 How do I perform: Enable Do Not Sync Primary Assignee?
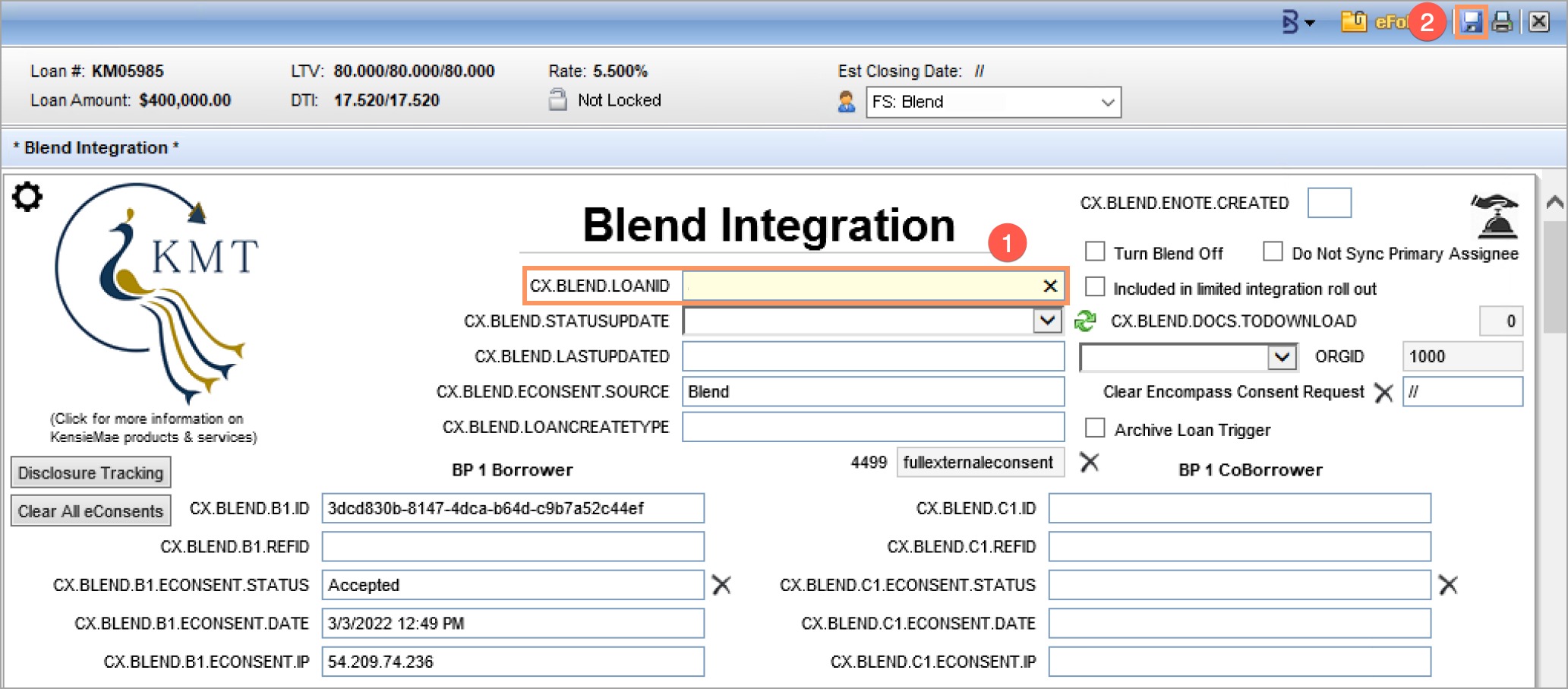(1273, 251)
